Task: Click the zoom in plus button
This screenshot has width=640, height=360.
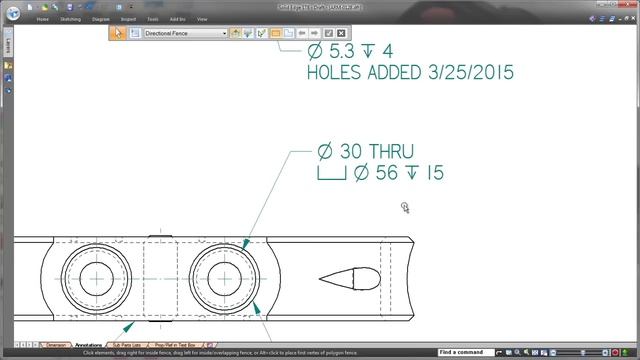Action: (605, 352)
